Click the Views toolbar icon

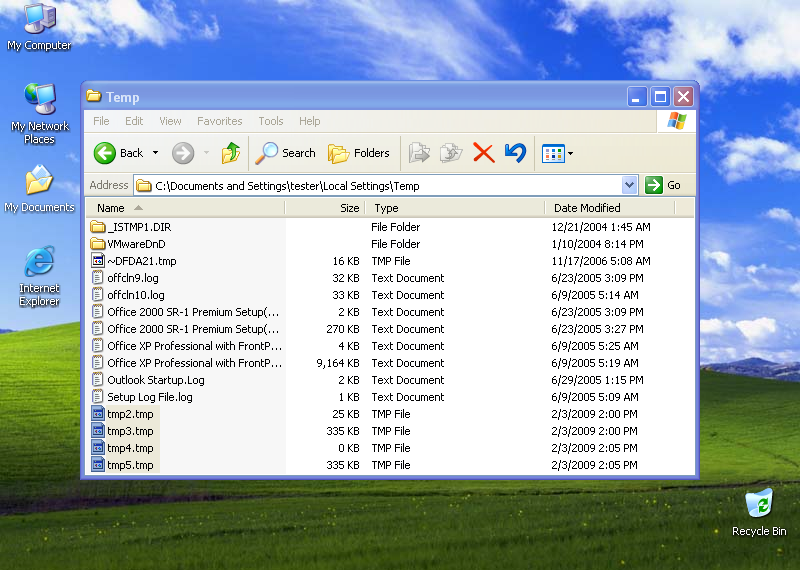coord(553,154)
